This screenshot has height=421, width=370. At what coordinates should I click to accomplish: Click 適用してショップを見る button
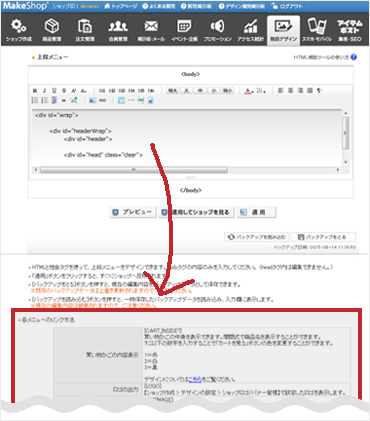pyautogui.click(x=197, y=212)
